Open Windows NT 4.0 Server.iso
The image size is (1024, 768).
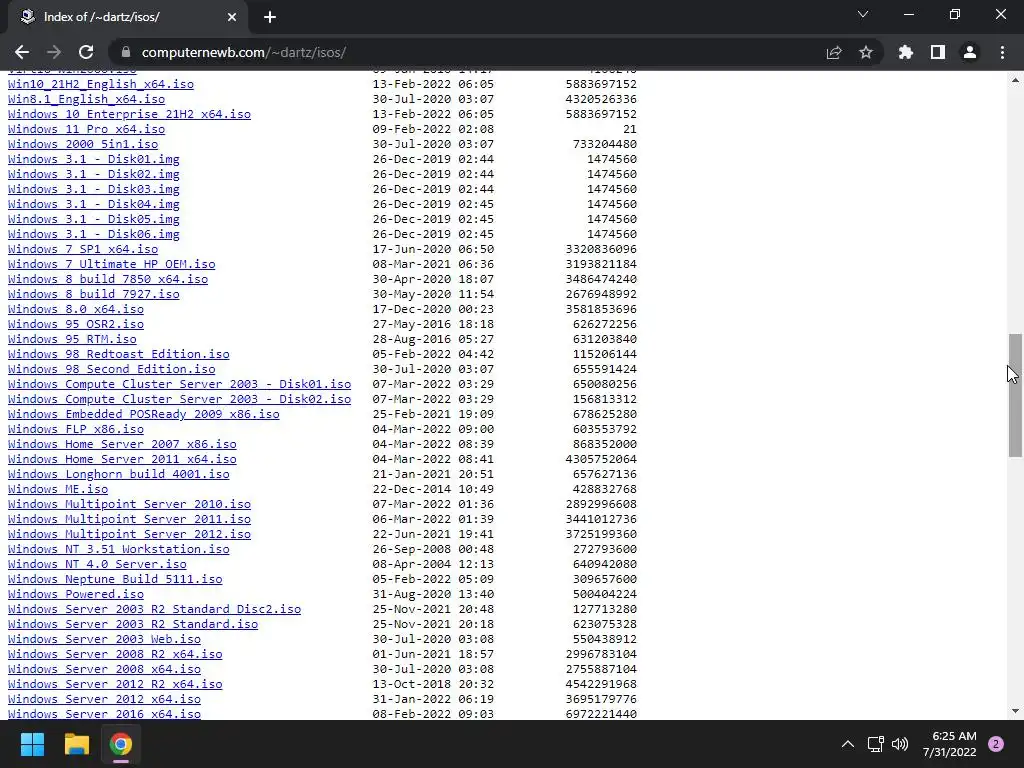click(x=97, y=565)
